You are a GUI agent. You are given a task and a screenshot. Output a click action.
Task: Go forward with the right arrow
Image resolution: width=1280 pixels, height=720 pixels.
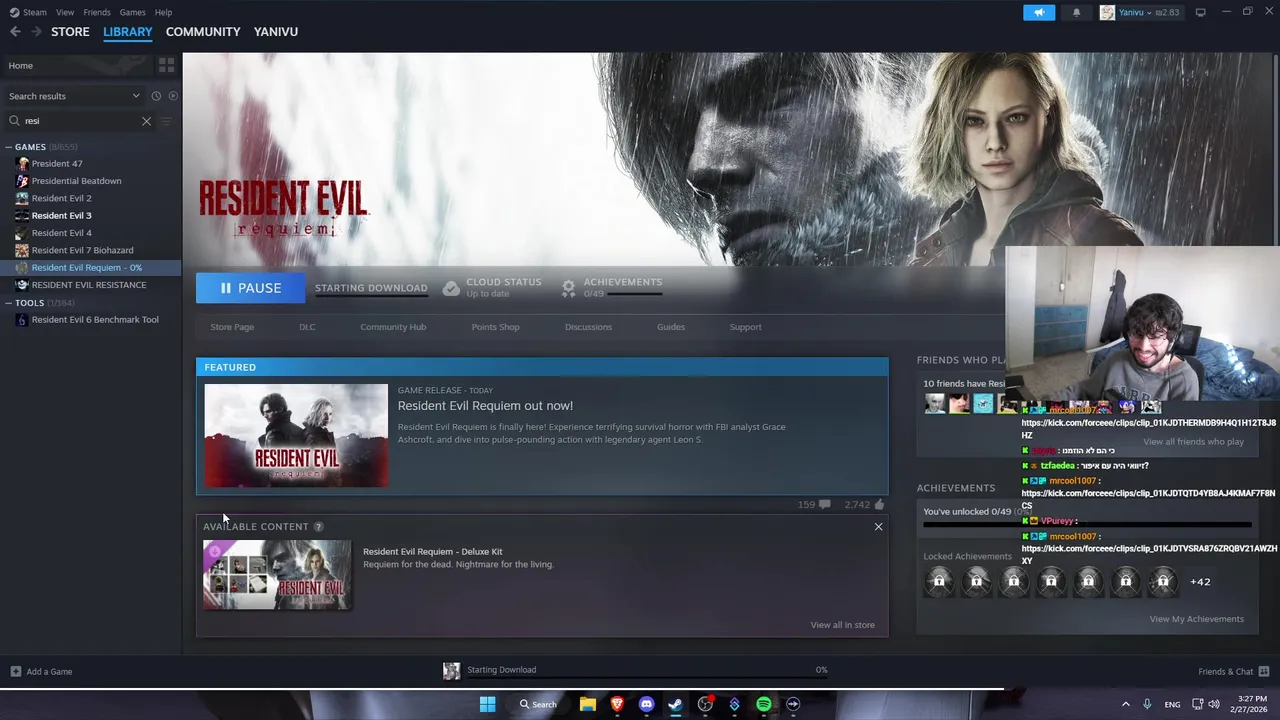36,32
